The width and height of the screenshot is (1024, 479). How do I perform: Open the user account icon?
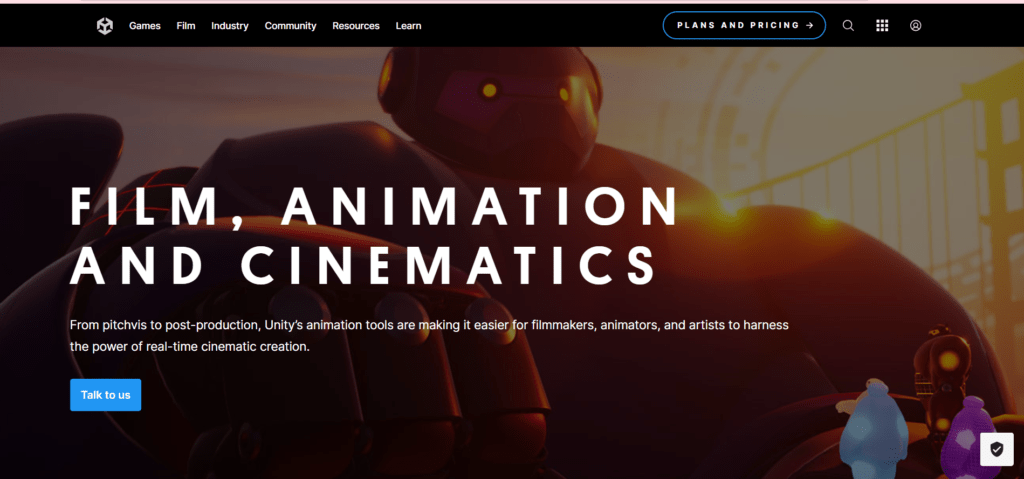(x=916, y=25)
